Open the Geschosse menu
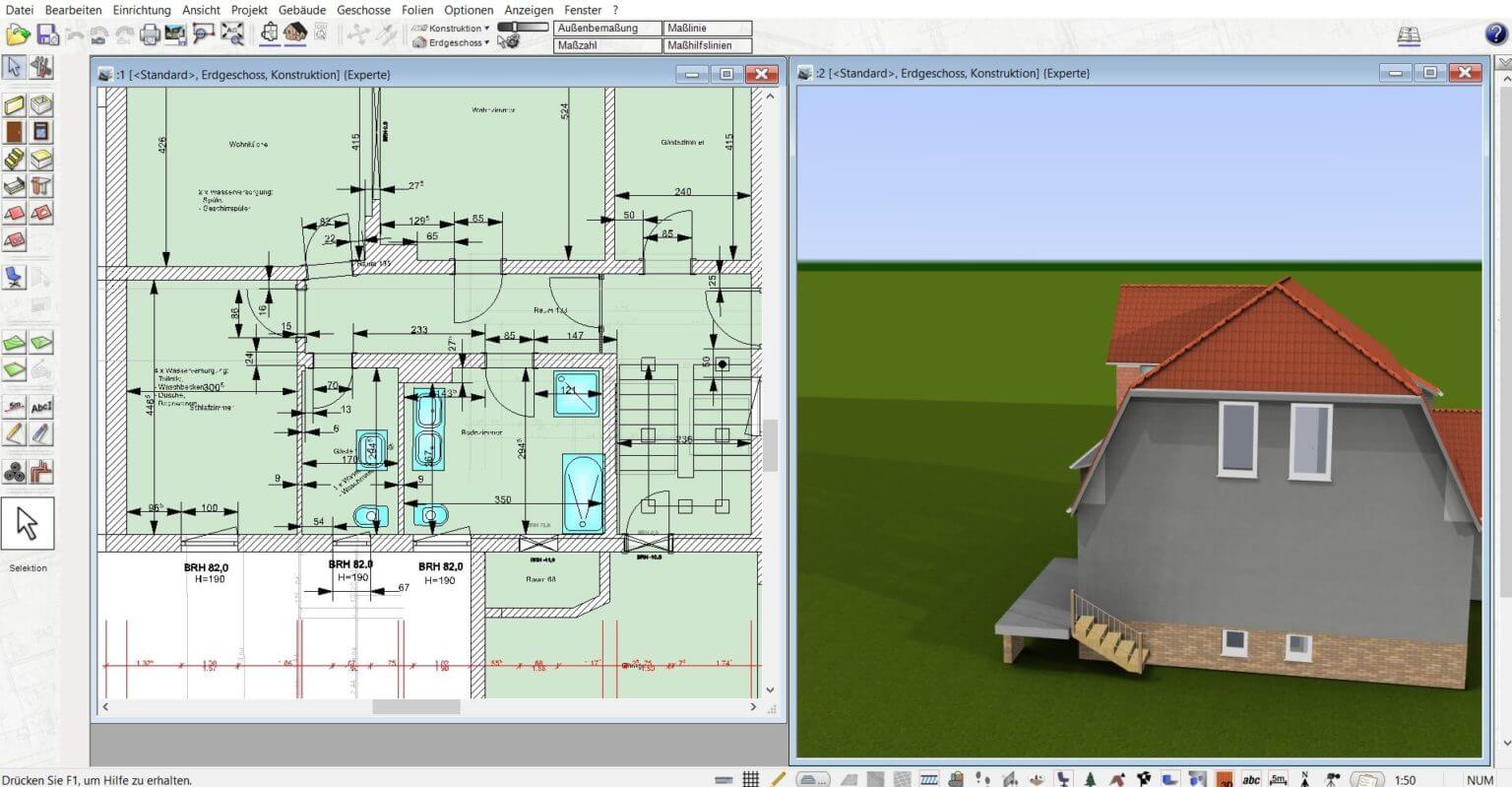The image size is (1512, 787). pos(363,10)
